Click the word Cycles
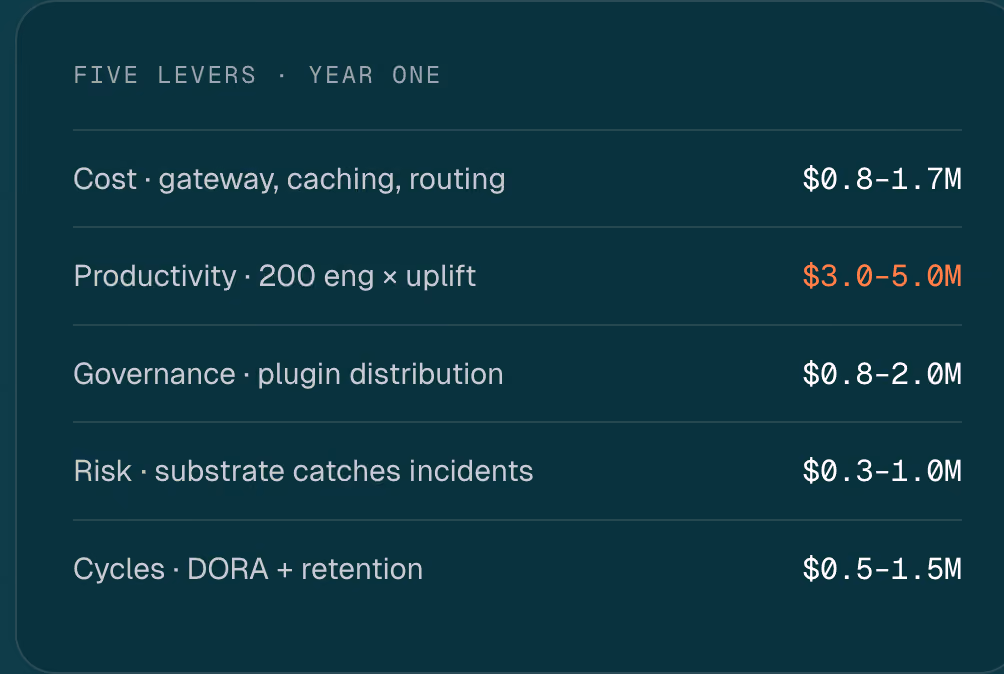 [119, 570]
